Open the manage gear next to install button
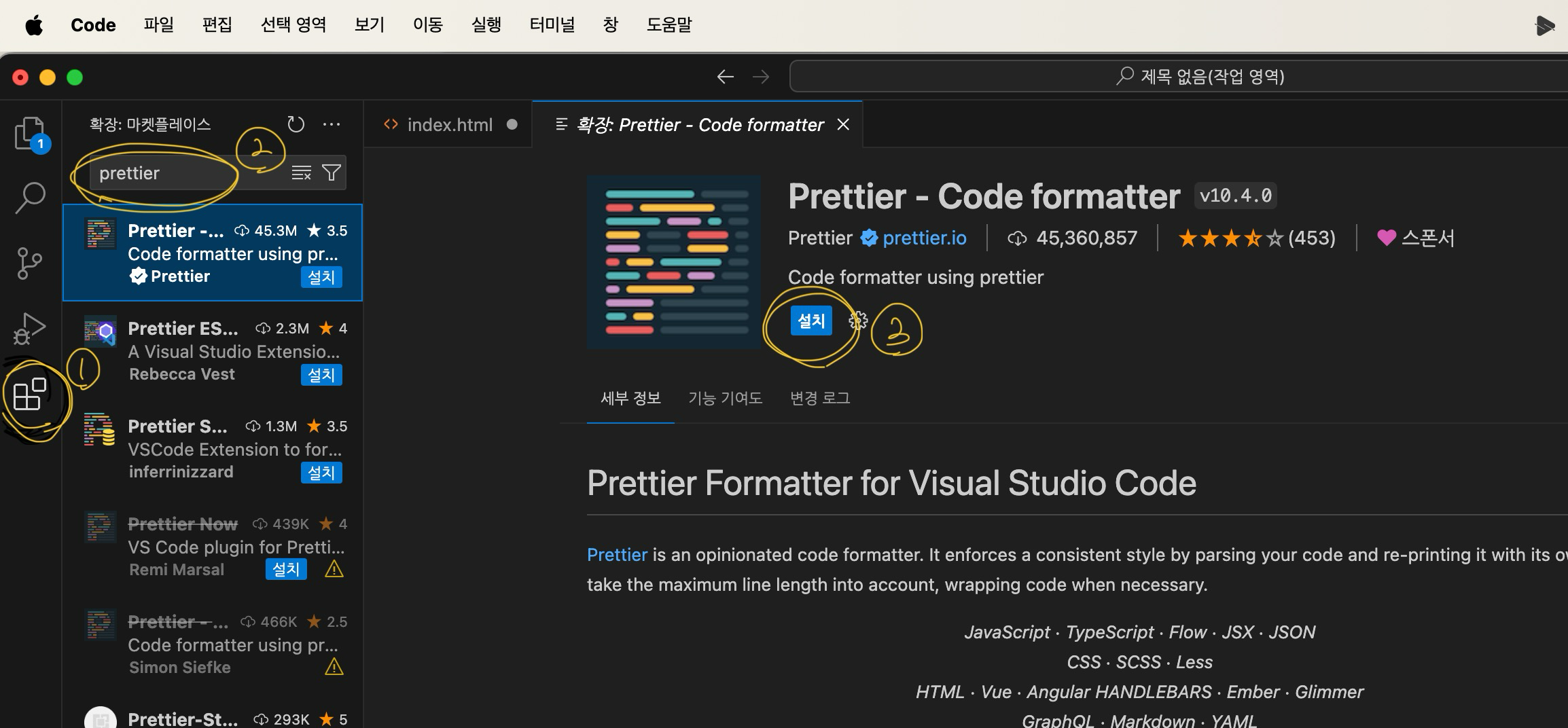 (x=858, y=321)
